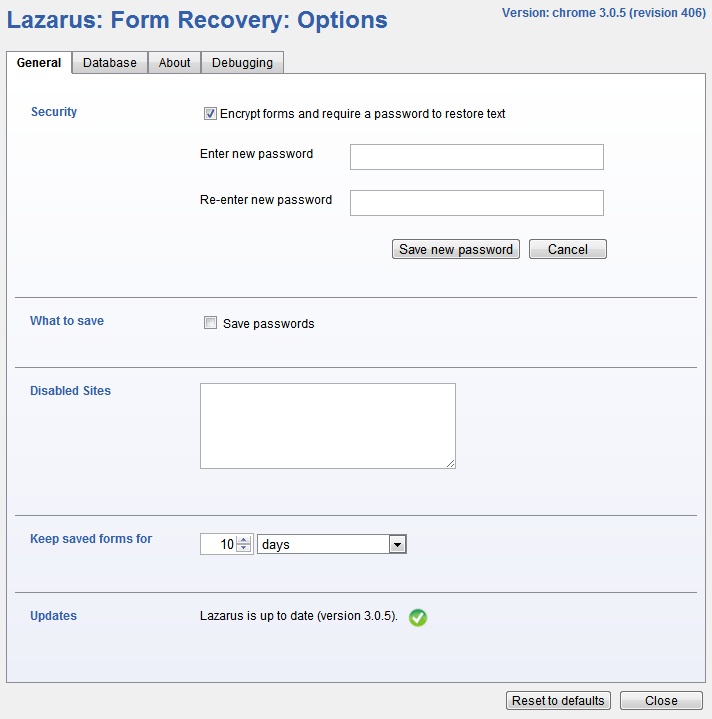The image size is (712, 719).
Task: Focus the Re-enter new password field
Action: (x=476, y=203)
